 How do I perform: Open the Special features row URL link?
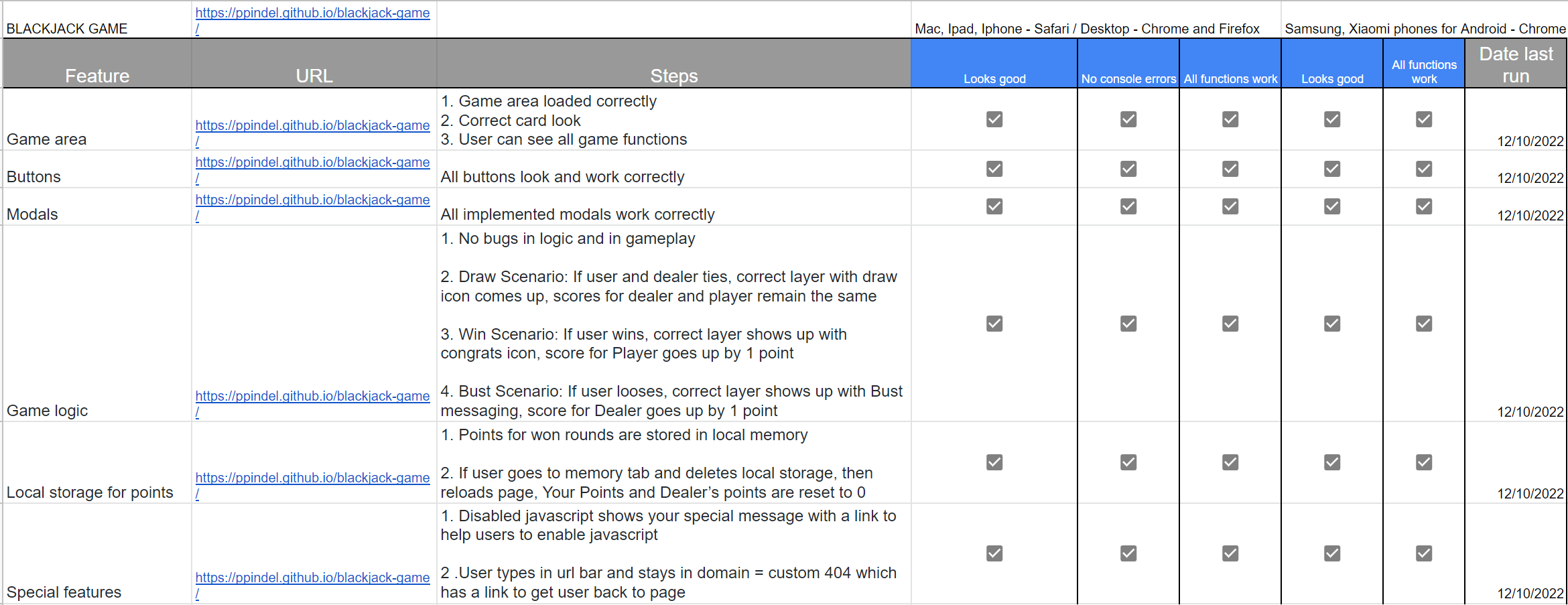312,578
